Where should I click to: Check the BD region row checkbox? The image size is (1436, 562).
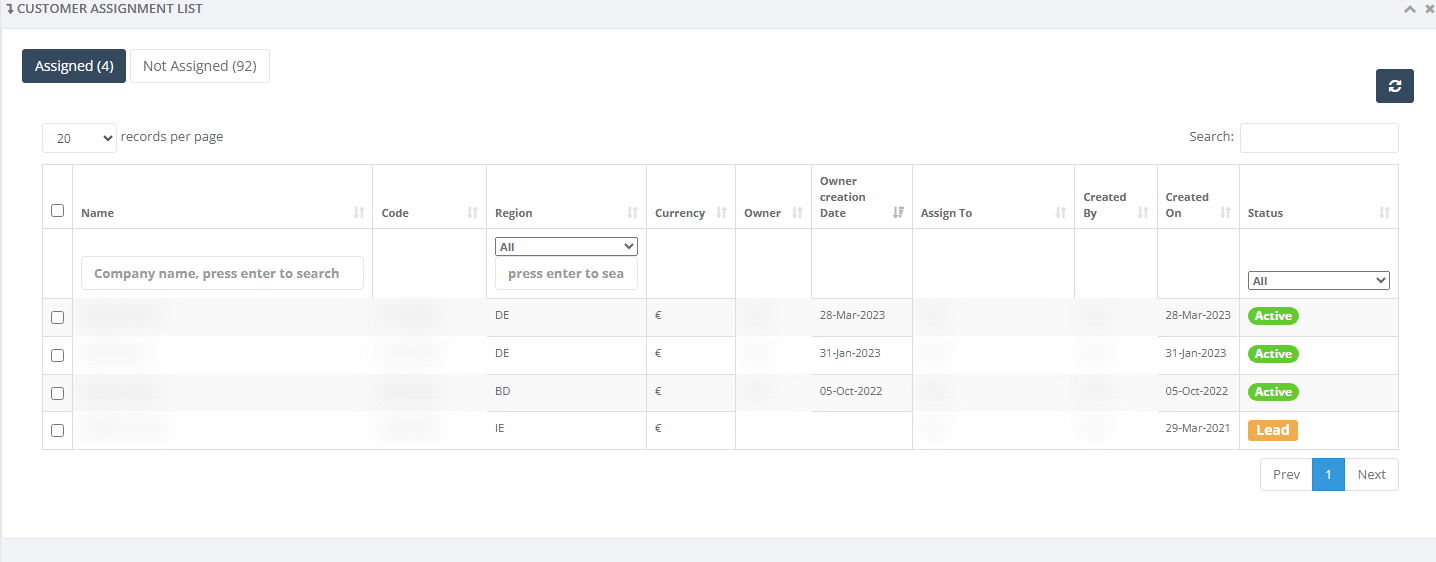(57, 393)
